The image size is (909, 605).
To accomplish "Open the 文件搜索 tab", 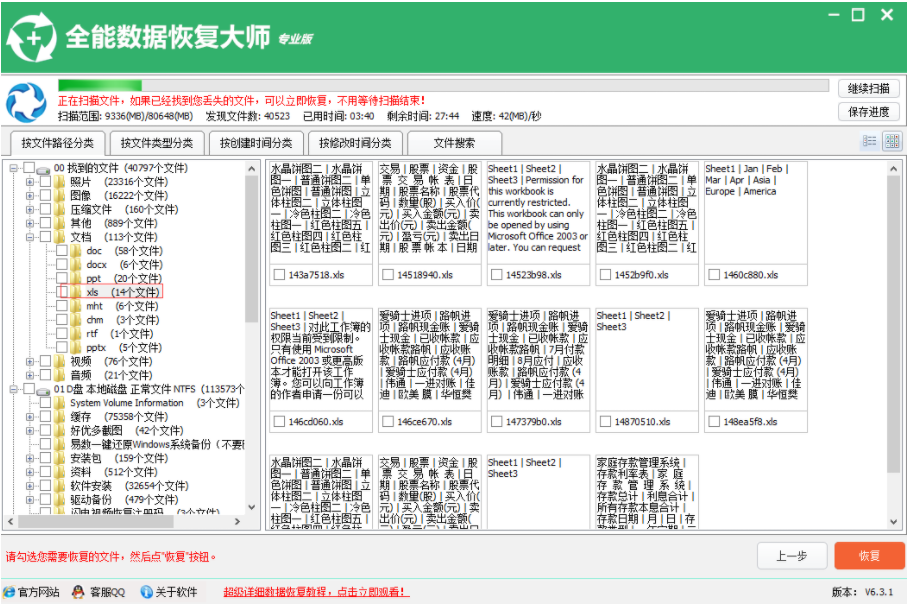I will [454, 143].
